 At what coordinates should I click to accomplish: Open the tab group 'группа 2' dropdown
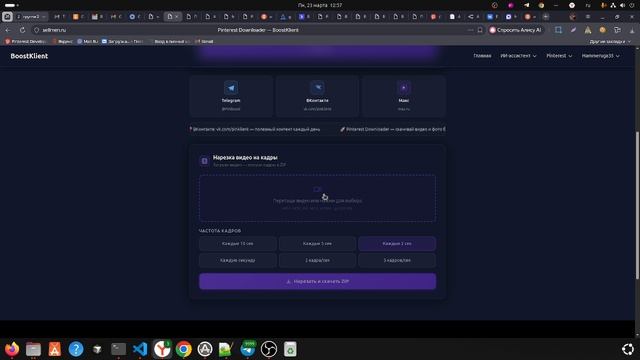(31, 17)
